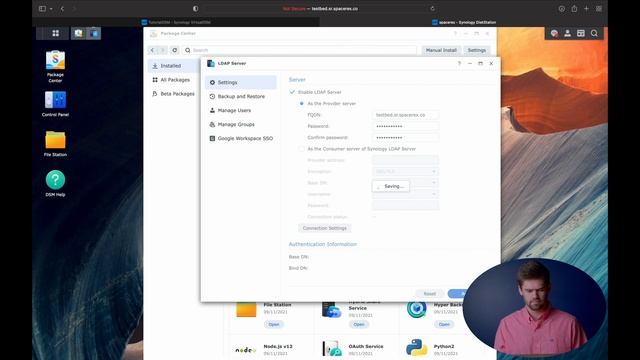Switch to TutorialDSM Synology VirtualDSM tab
Viewport: 640px width, 360px height.
coord(176,22)
